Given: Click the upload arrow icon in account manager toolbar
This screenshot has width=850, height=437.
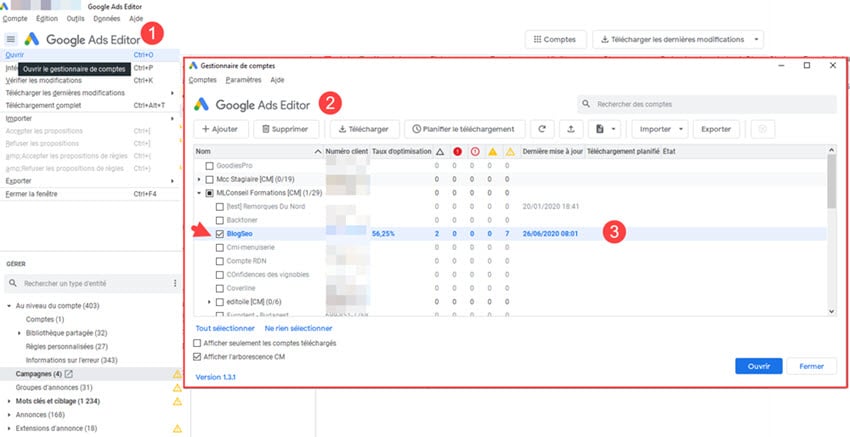Looking at the screenshot, I should (x=571, y=129).
